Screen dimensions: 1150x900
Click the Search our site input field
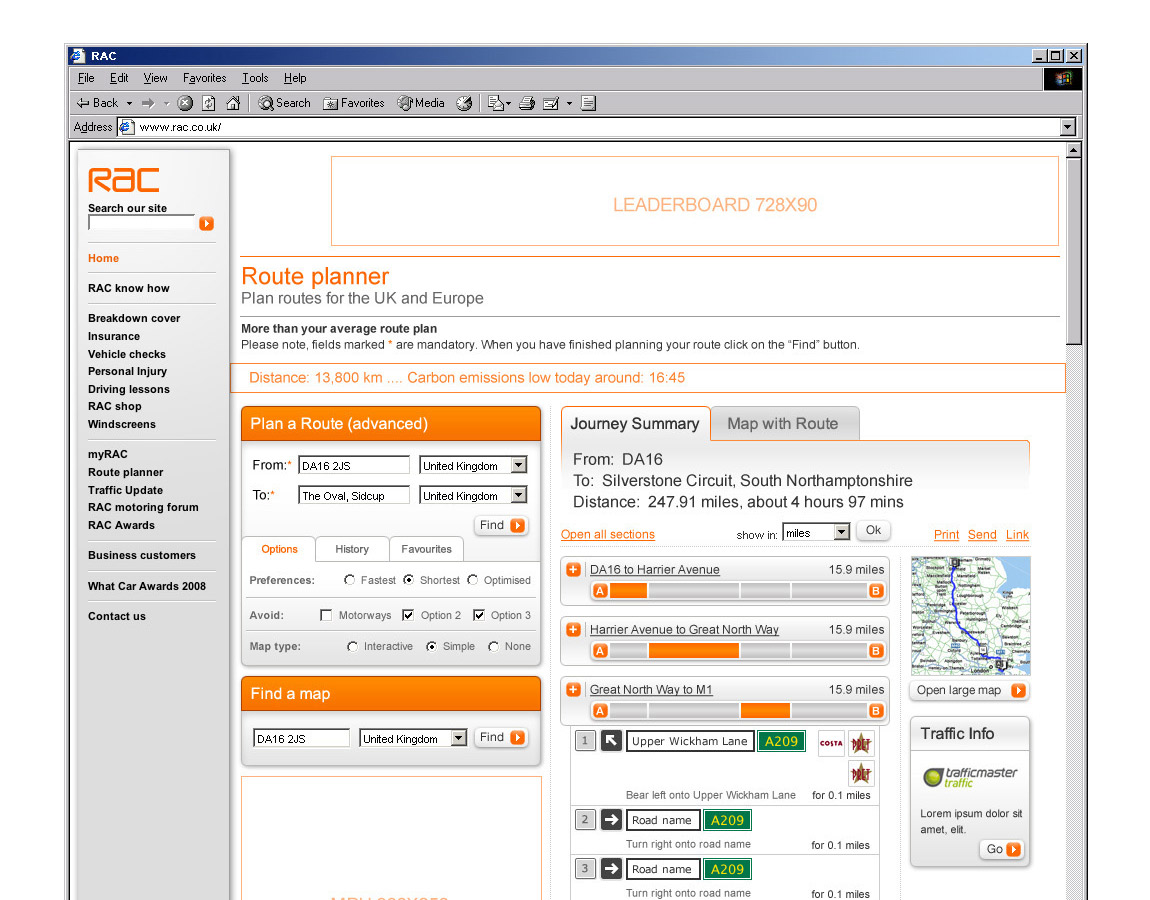[142, 223]
